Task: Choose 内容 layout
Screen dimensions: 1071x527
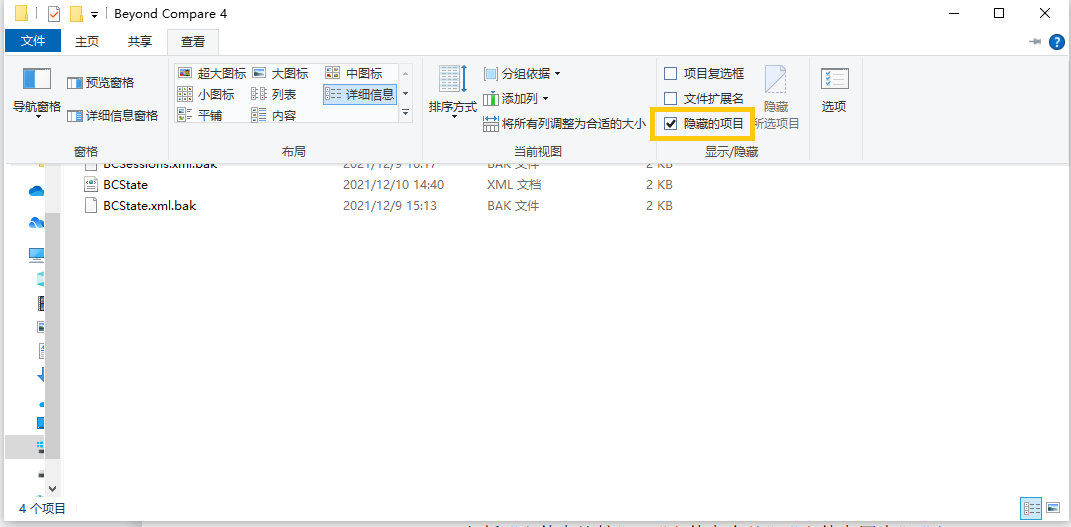Action: (273, 115)
